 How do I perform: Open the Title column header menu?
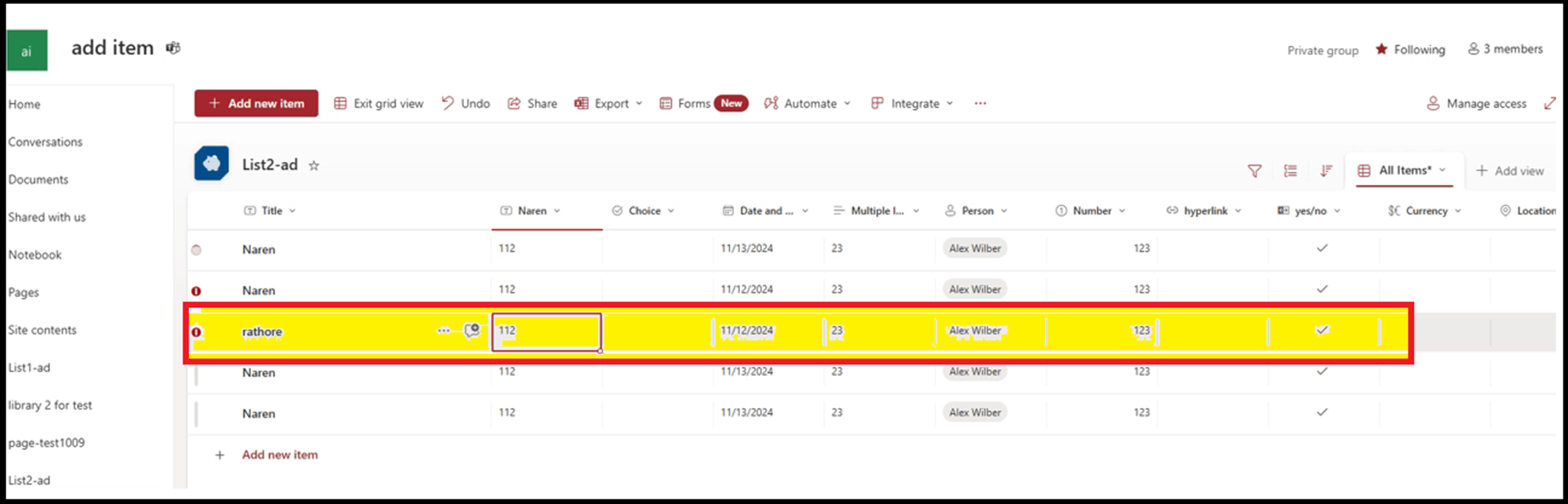[271, 211]
